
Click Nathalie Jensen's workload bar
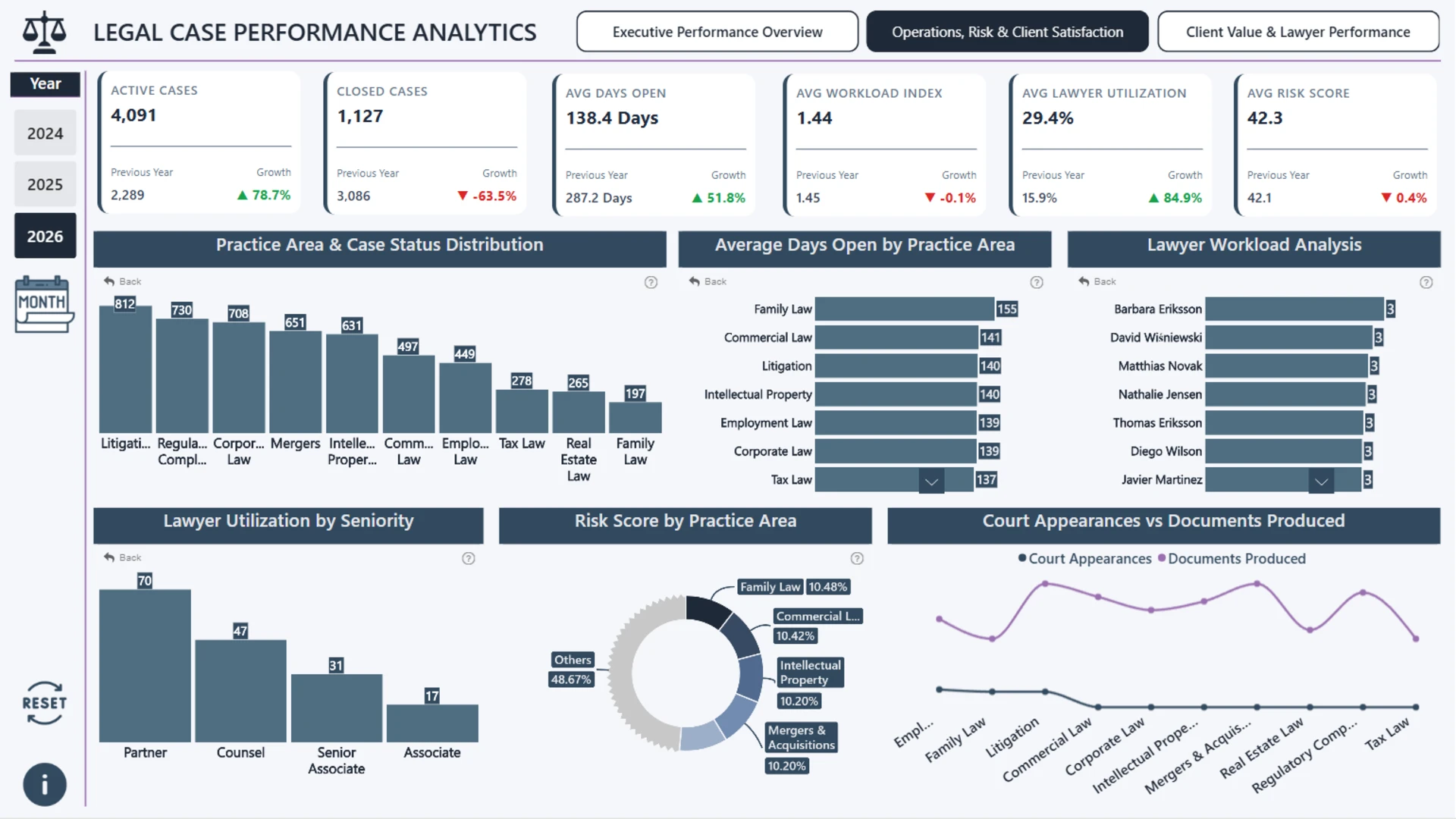point(1285,394)
